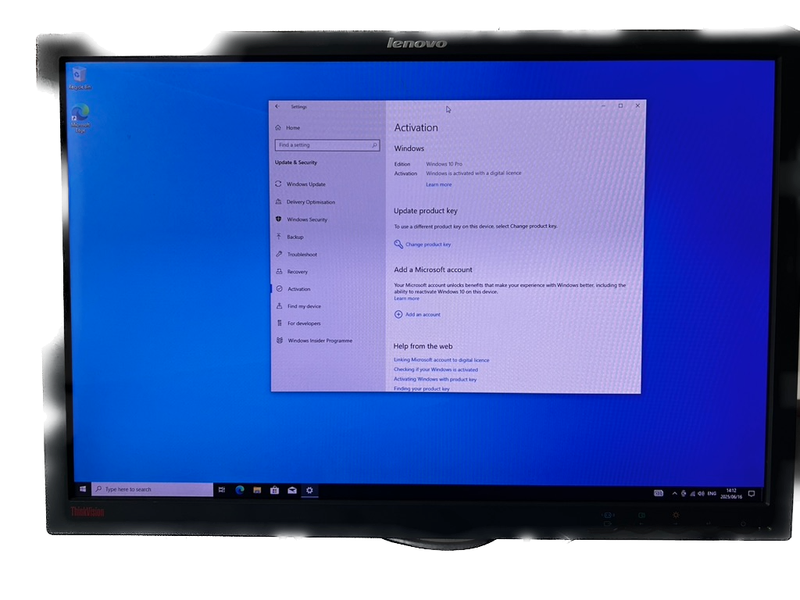Click Add an account
800x600 pixels.
click(423, 315)
